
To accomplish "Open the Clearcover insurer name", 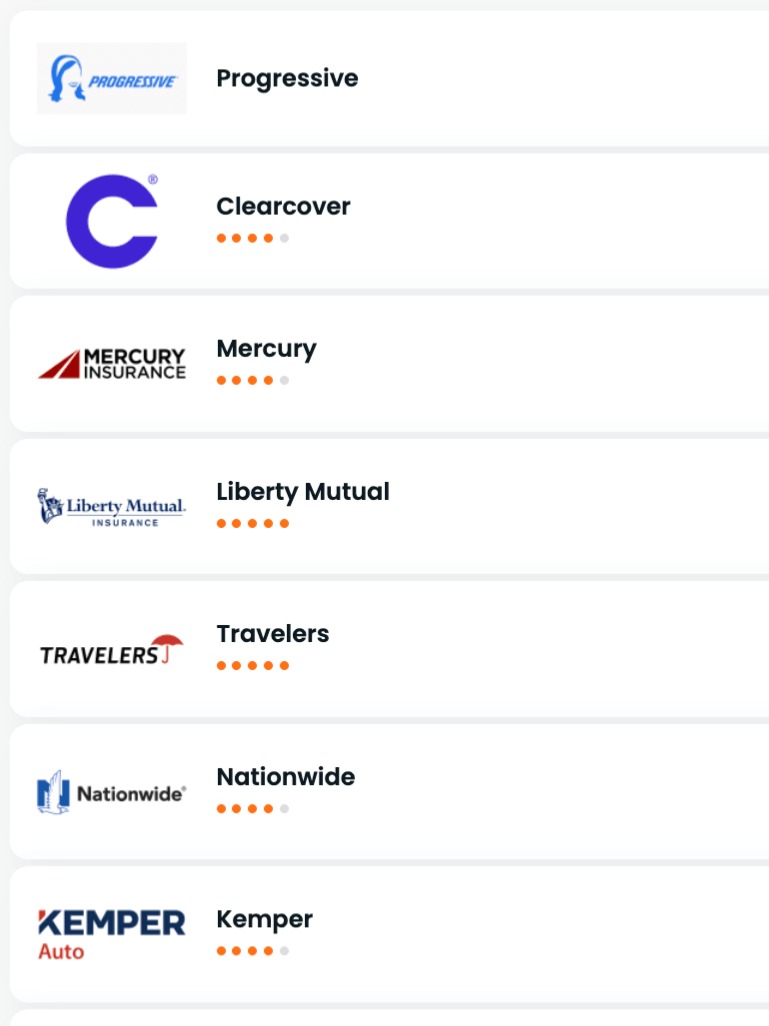I will (x=283, y=206).
